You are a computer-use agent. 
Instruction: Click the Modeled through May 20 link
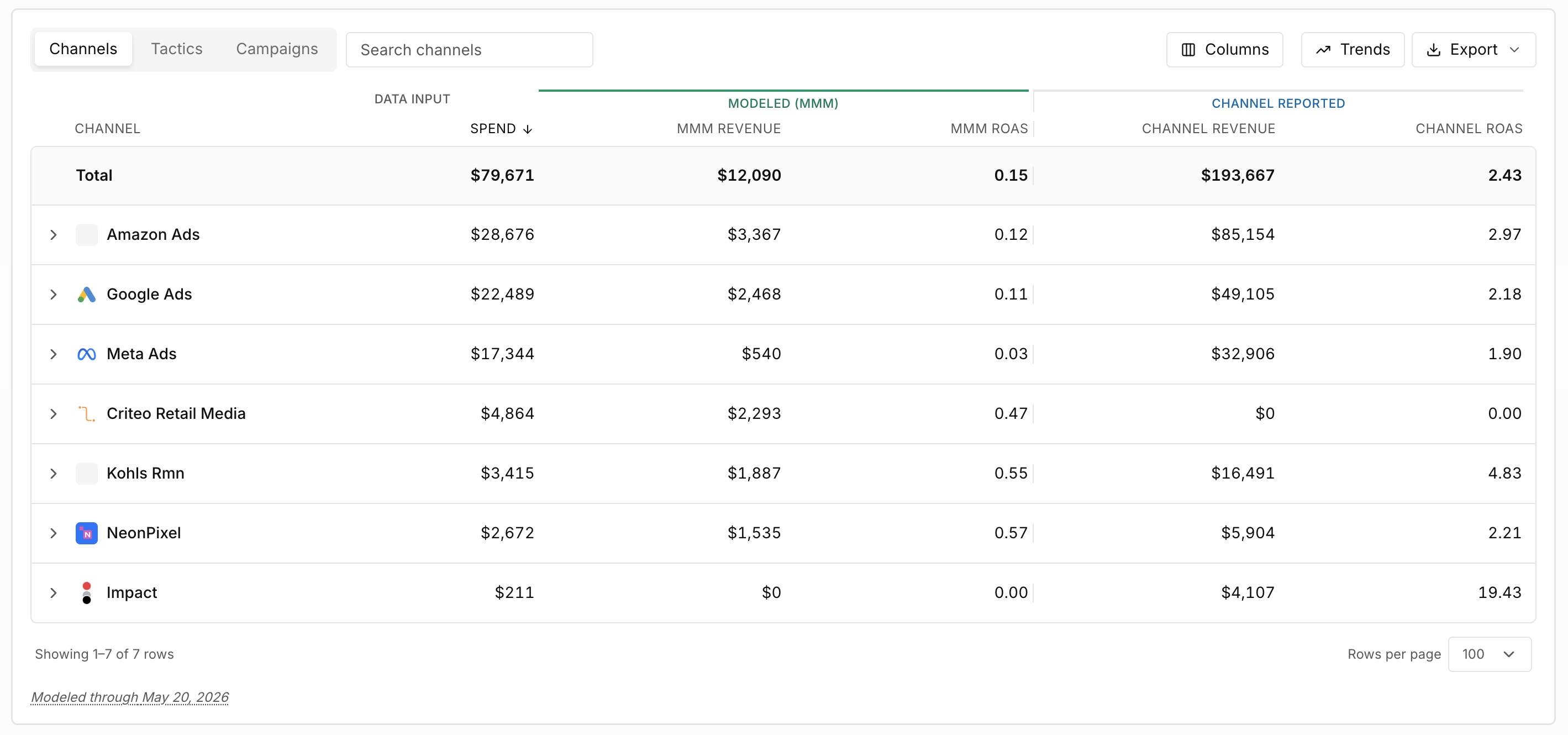coord(130,697)
